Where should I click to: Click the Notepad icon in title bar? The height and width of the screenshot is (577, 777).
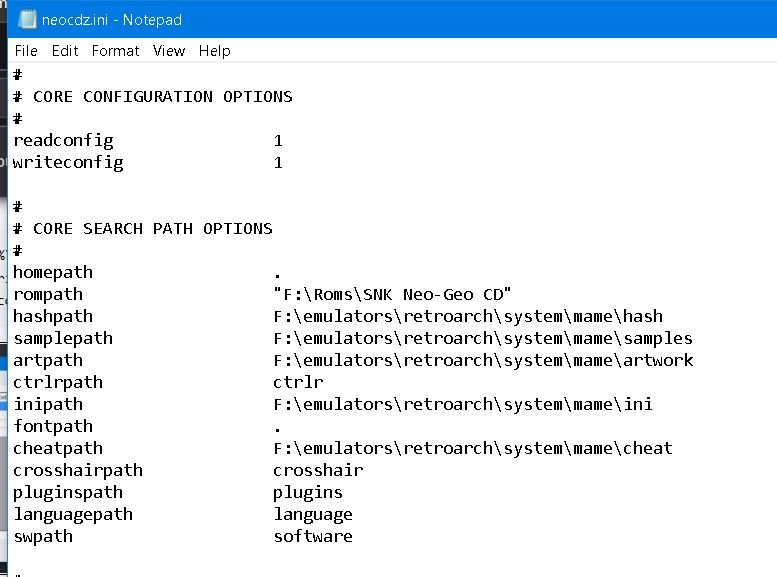pos(27,19)
